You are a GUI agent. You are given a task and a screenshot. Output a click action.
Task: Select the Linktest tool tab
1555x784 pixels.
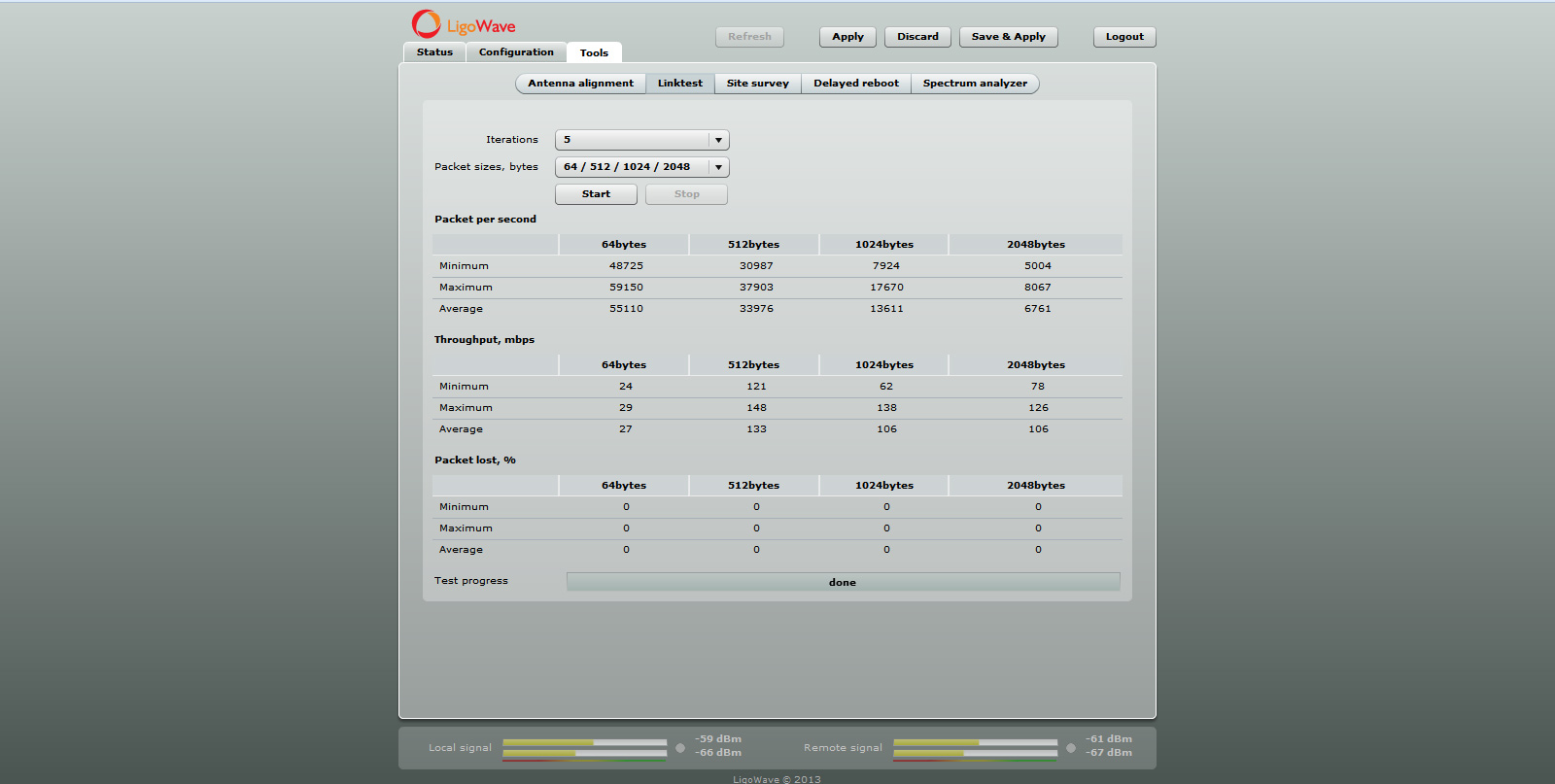click(679, 84)
